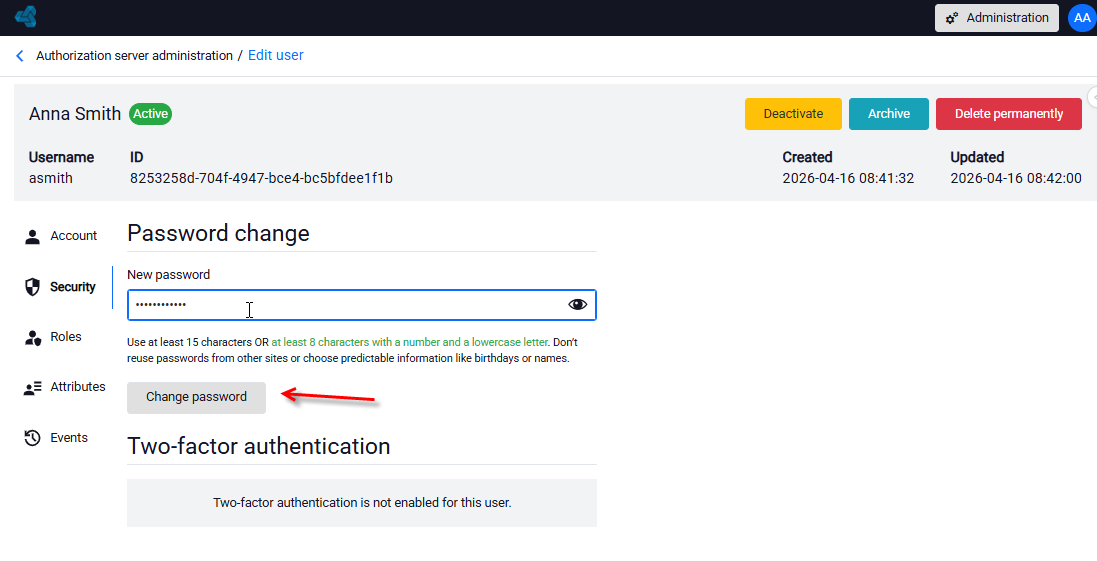Viewport: 1097px width, 561px height.
Task: Open the Administration gear button
Action: click(997, 18)
